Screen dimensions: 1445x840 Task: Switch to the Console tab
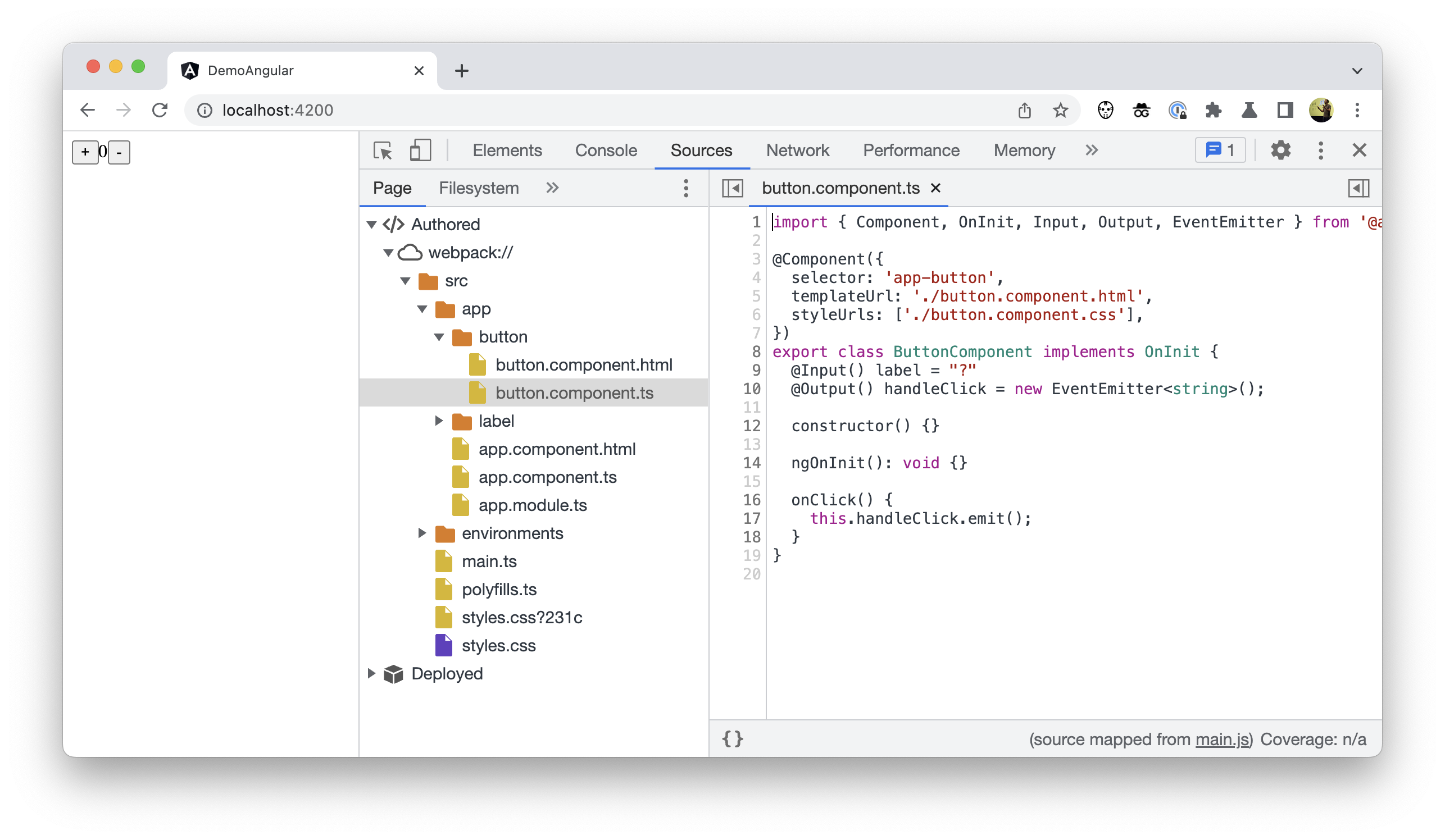pos(605,150)
